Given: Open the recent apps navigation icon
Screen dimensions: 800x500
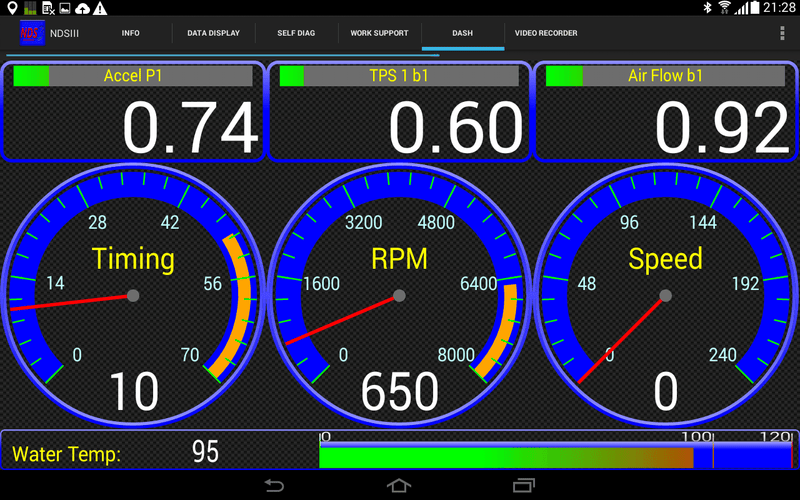Looking at the screenshot, I should (523, 485).
